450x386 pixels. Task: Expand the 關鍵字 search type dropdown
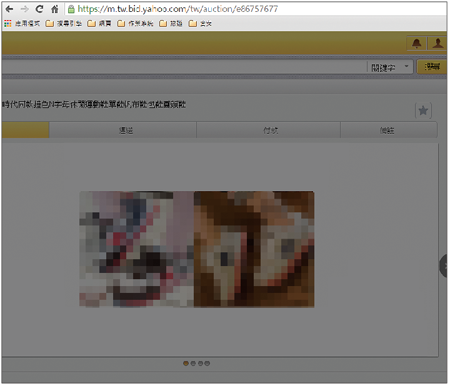[390, 67]
